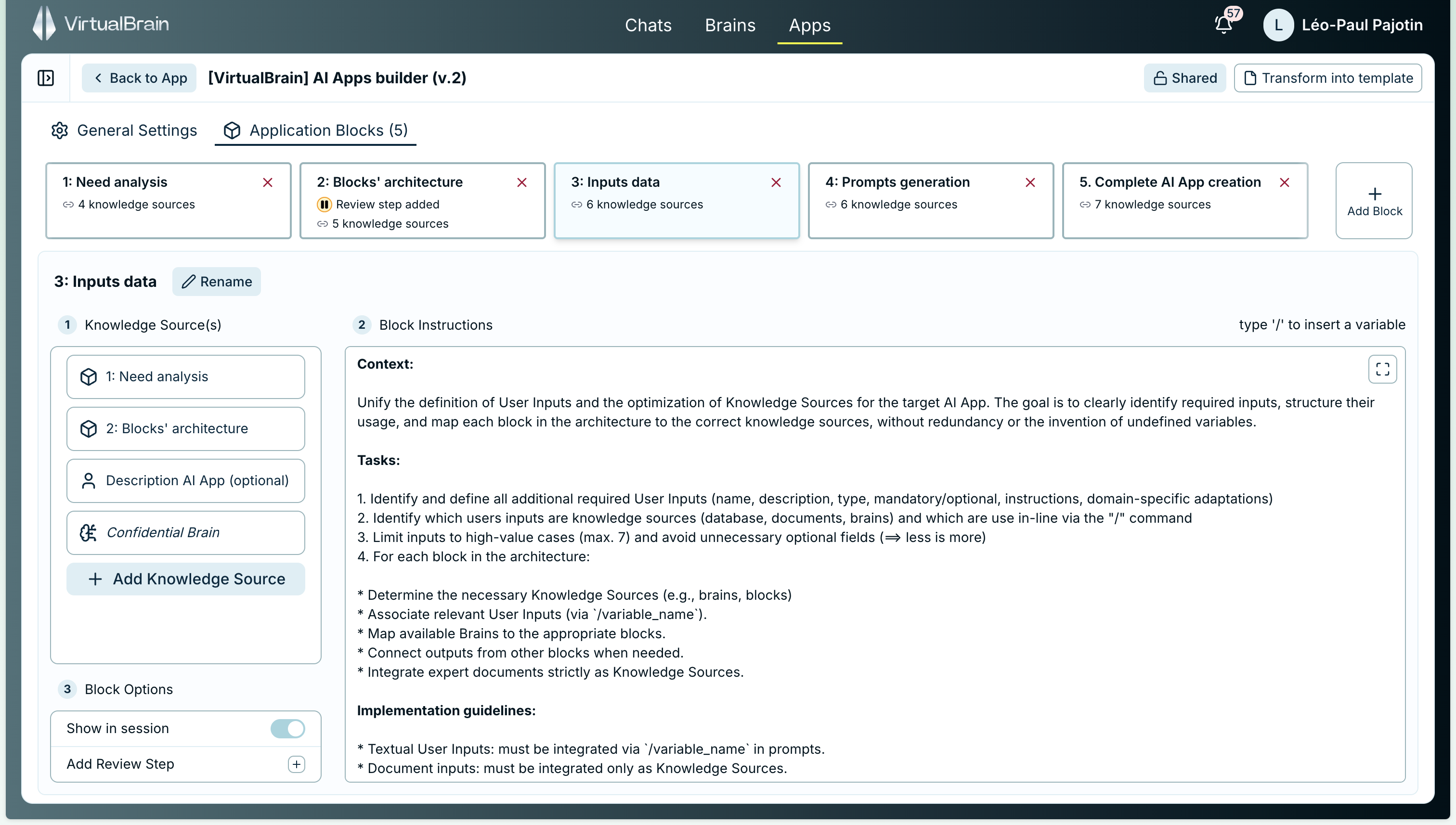Viewport: 1456px width, 825px height.
Task: Open the 1: Need analysis knowledge source
Action: coord(186,377)
